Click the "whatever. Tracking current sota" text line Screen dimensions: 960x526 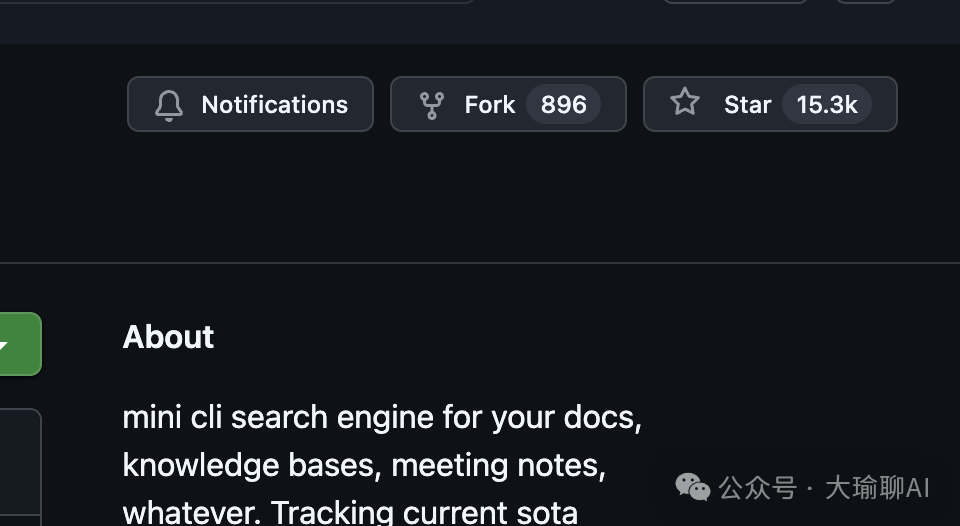point(350,511)
